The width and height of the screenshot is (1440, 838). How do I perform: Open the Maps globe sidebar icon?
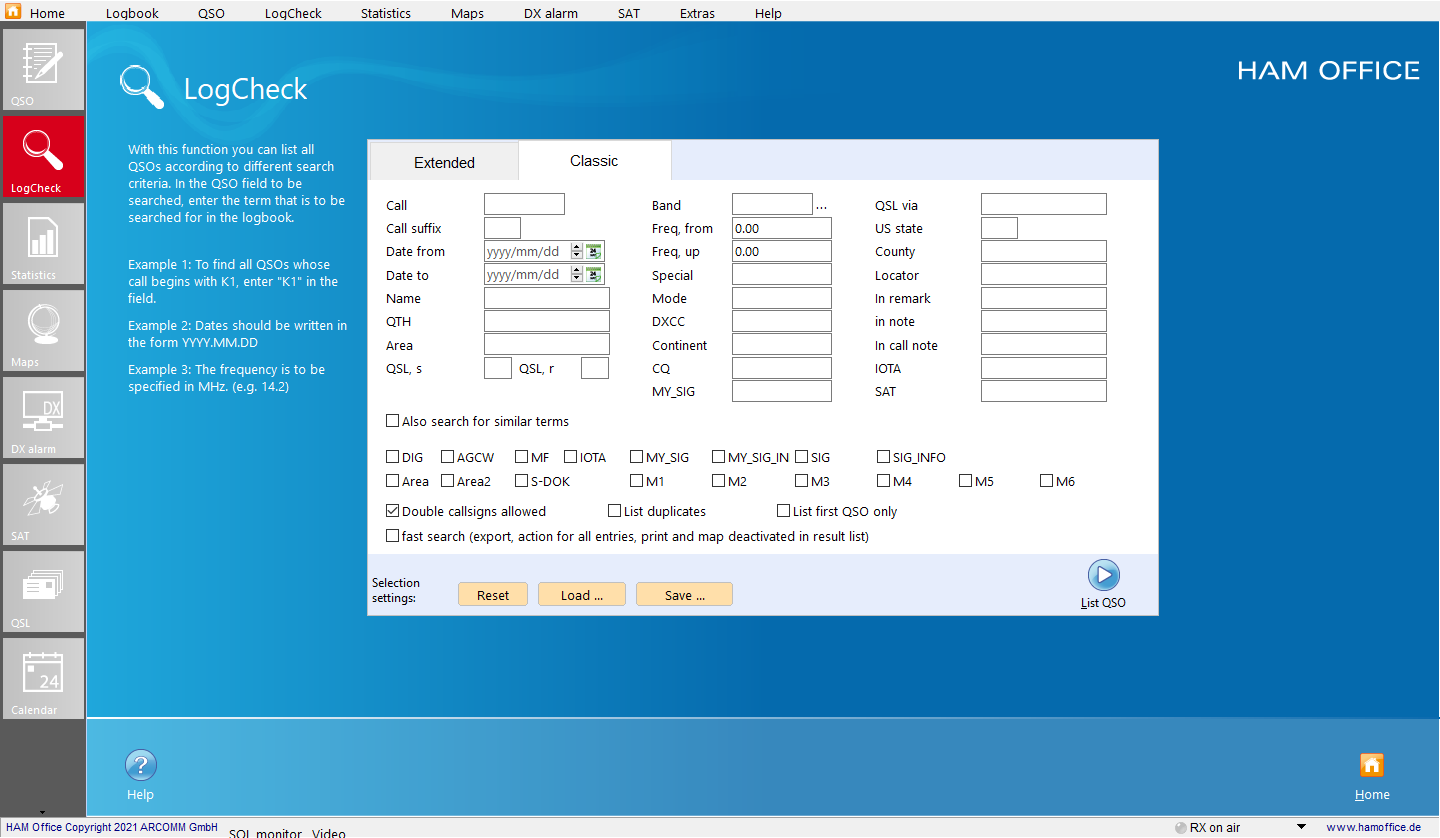click(x=43, y=330)
